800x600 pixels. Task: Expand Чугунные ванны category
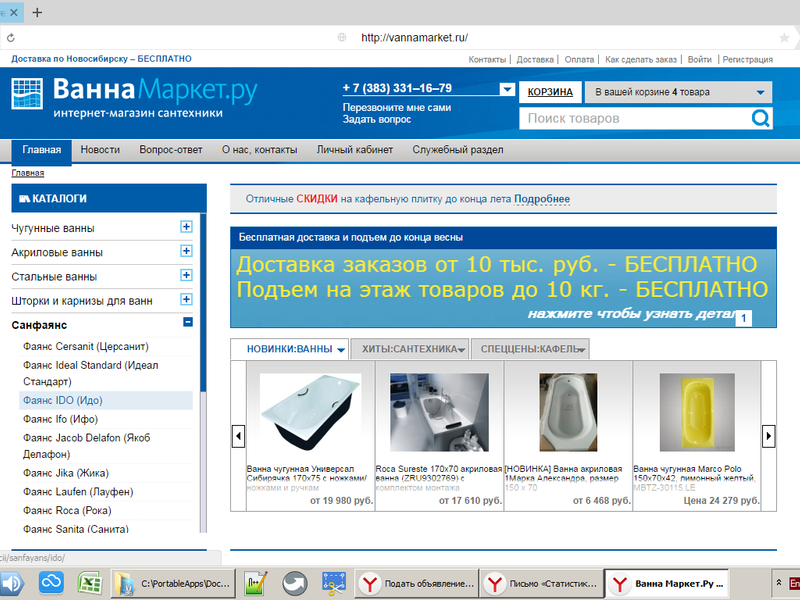pos(186,227)
